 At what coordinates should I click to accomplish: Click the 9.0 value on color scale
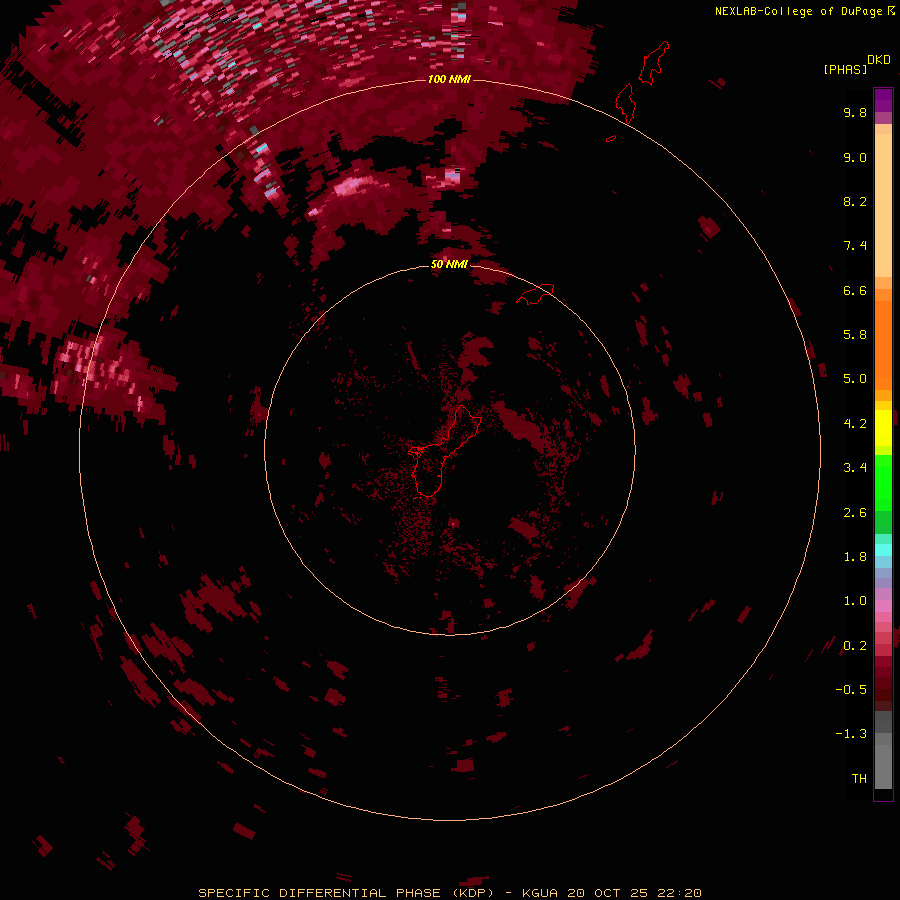point(855,157)
